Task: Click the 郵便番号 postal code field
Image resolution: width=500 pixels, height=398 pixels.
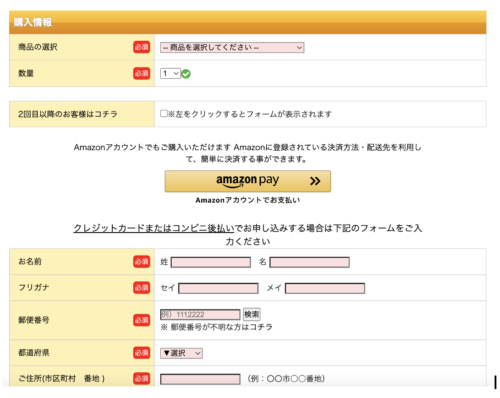Action: (200, 314)
